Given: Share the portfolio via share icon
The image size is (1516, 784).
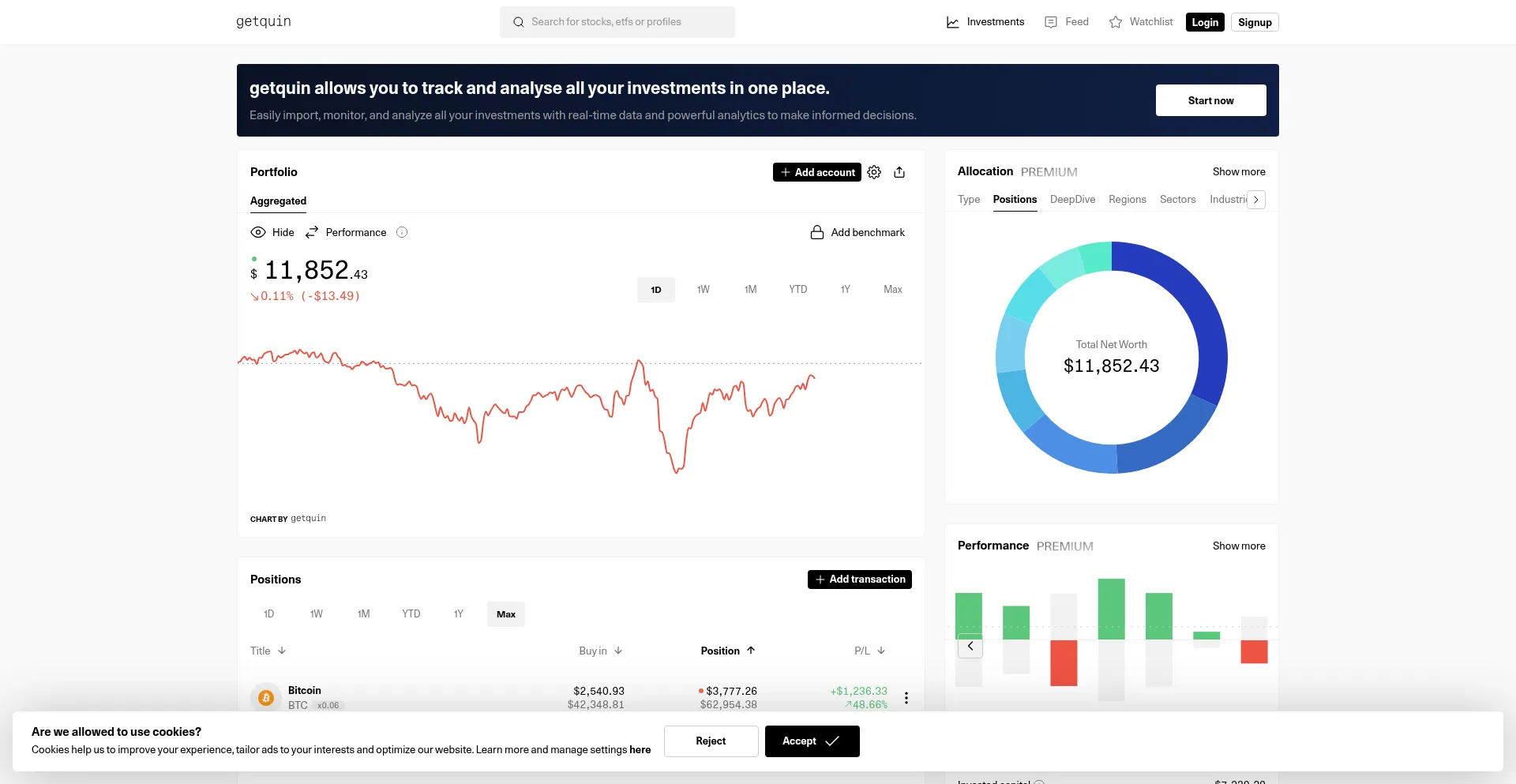Looking at the screenshot, I should tap(899, 172).
